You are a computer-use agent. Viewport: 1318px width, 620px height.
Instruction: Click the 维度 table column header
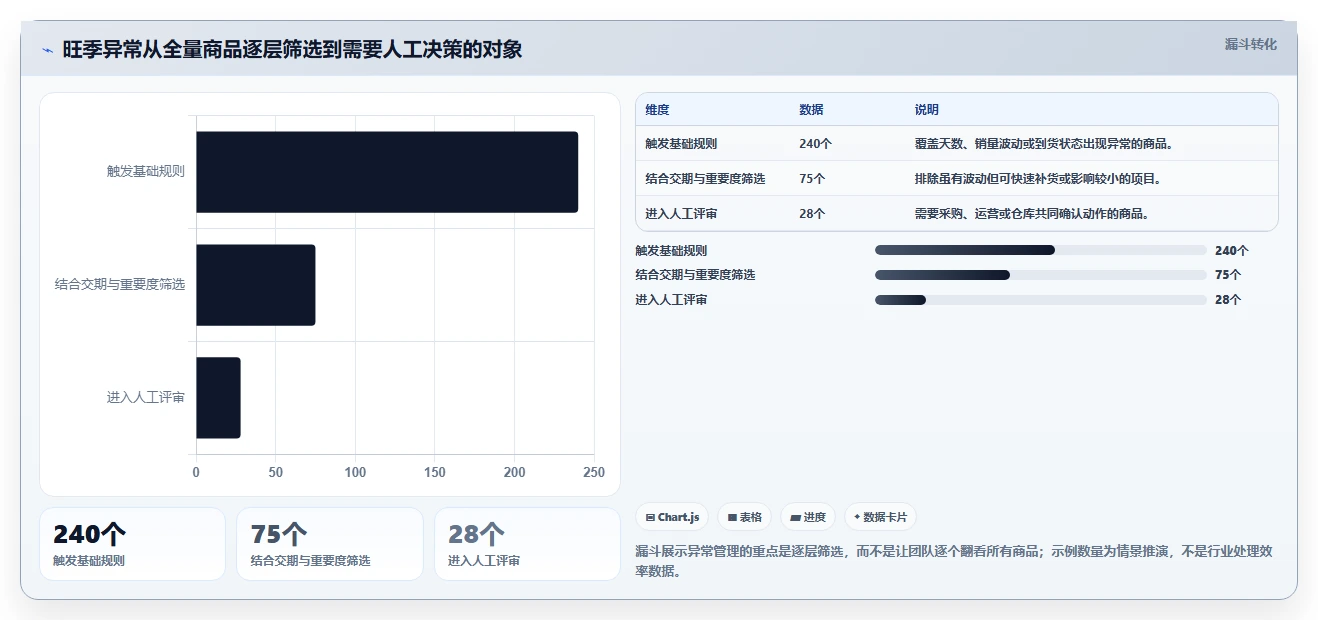657,110
